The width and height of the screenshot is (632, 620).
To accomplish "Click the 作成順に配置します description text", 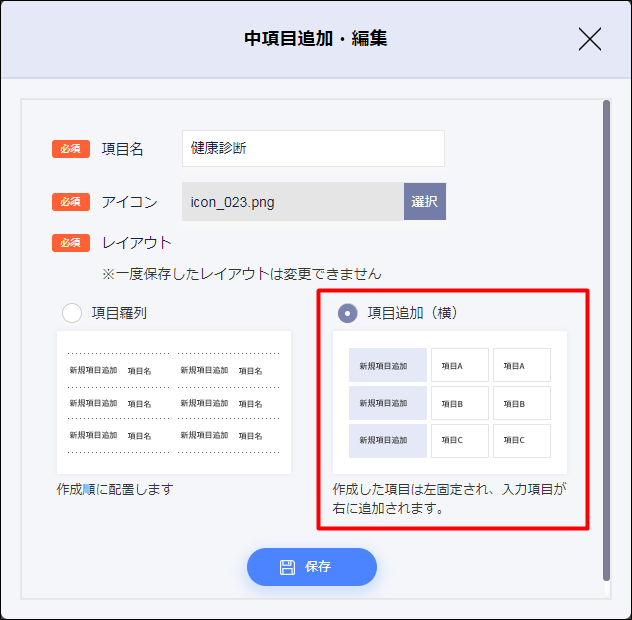I will (115, 489).
